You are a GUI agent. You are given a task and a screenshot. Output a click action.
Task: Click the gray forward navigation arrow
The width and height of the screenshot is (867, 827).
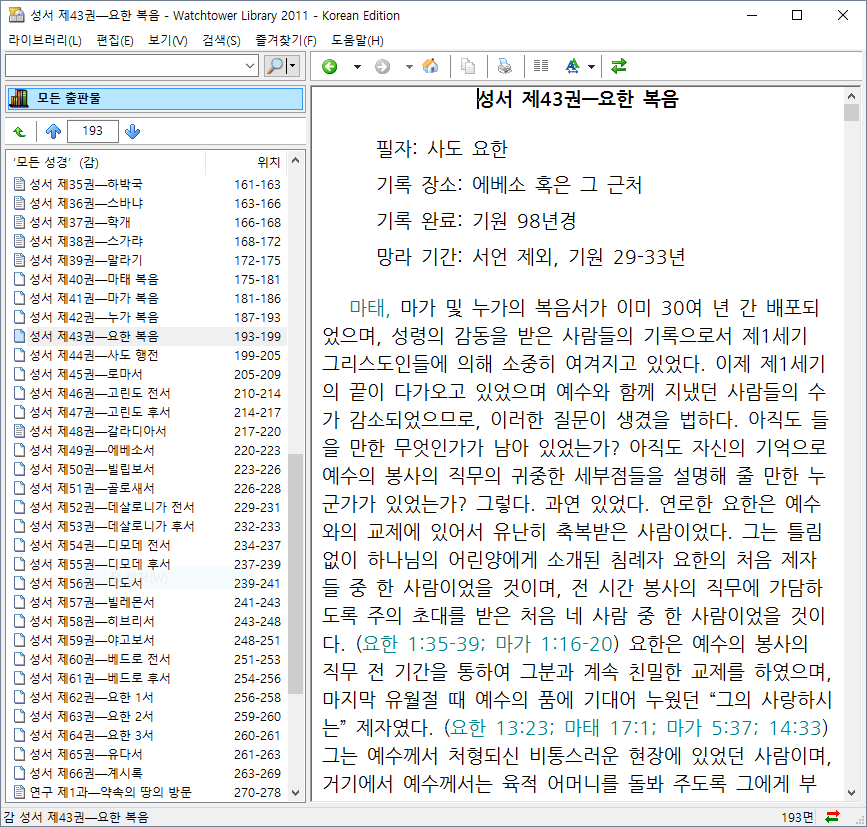(x=382, y=67)
